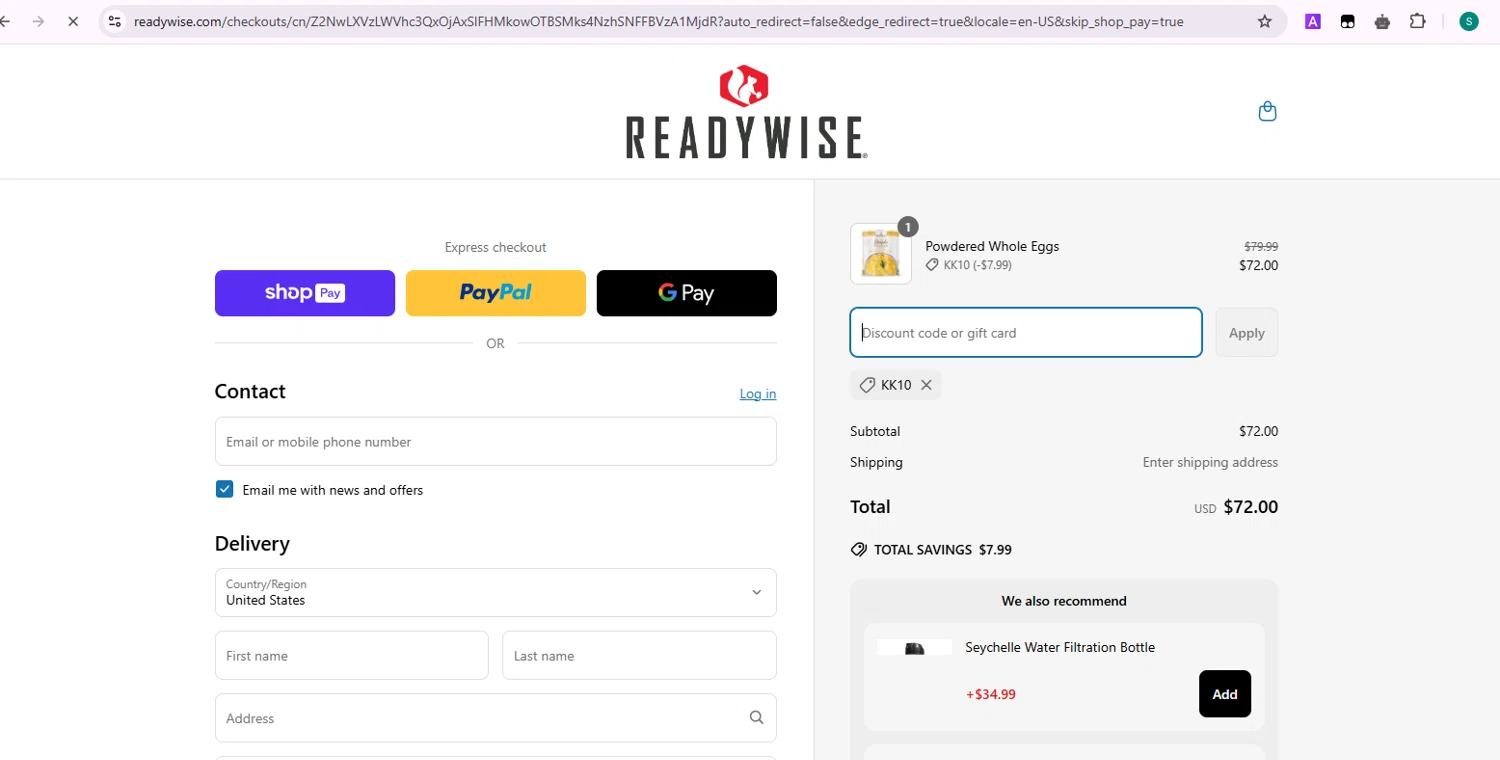
Task: Add Seychelle Water Filtration Bottle
Action: click(1224, 694)
